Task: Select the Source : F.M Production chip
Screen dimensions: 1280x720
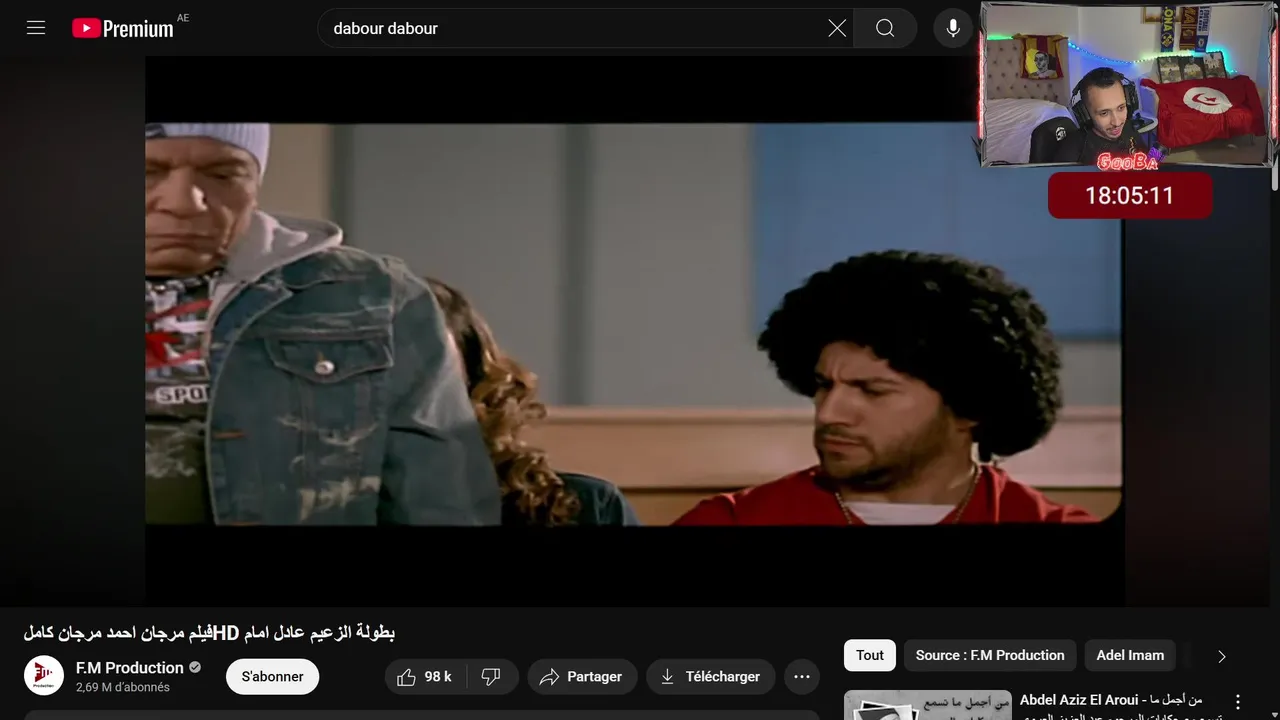Action: point(990,655)
